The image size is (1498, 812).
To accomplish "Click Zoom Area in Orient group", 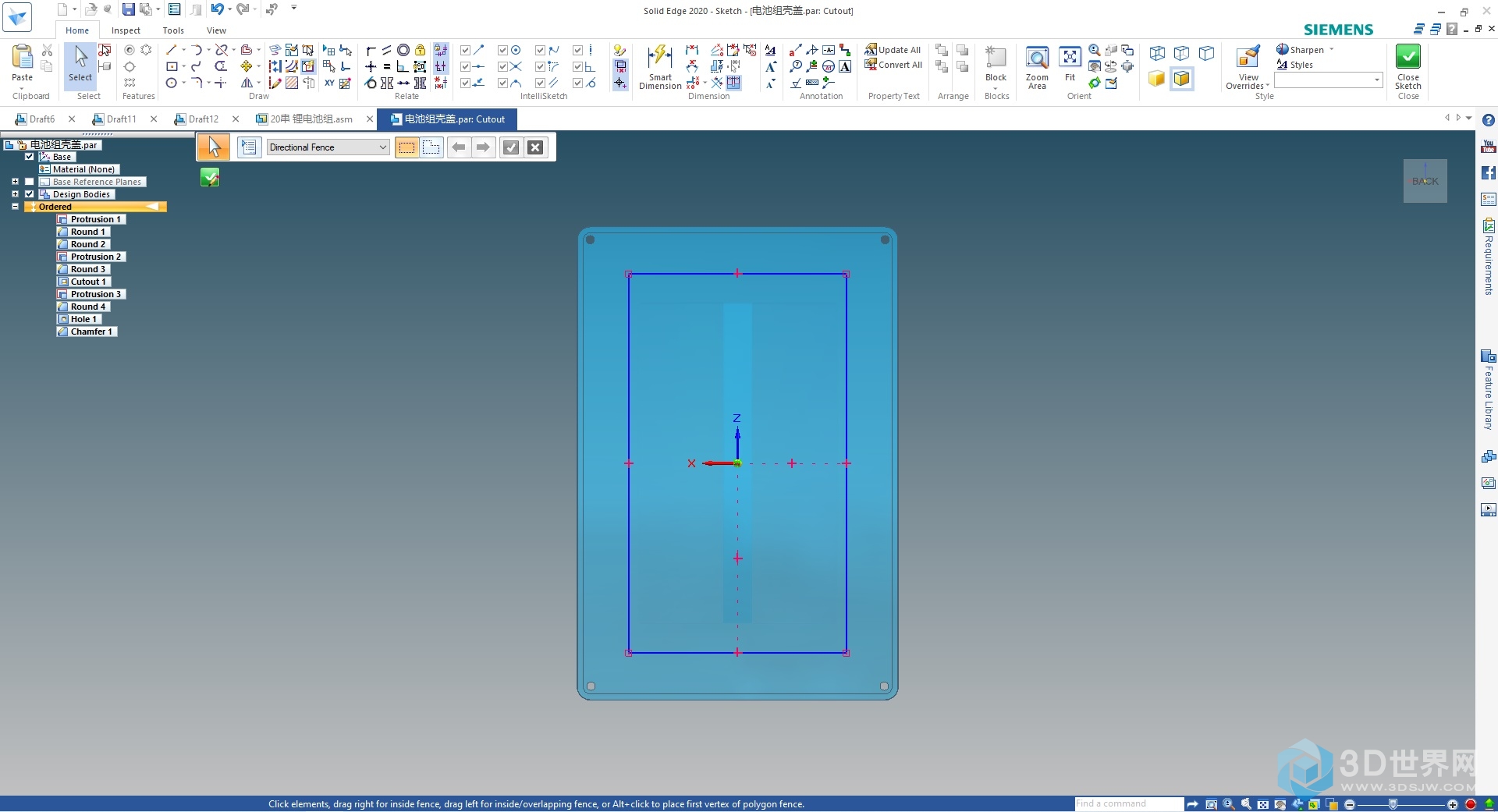I will tap(1037, 67).
